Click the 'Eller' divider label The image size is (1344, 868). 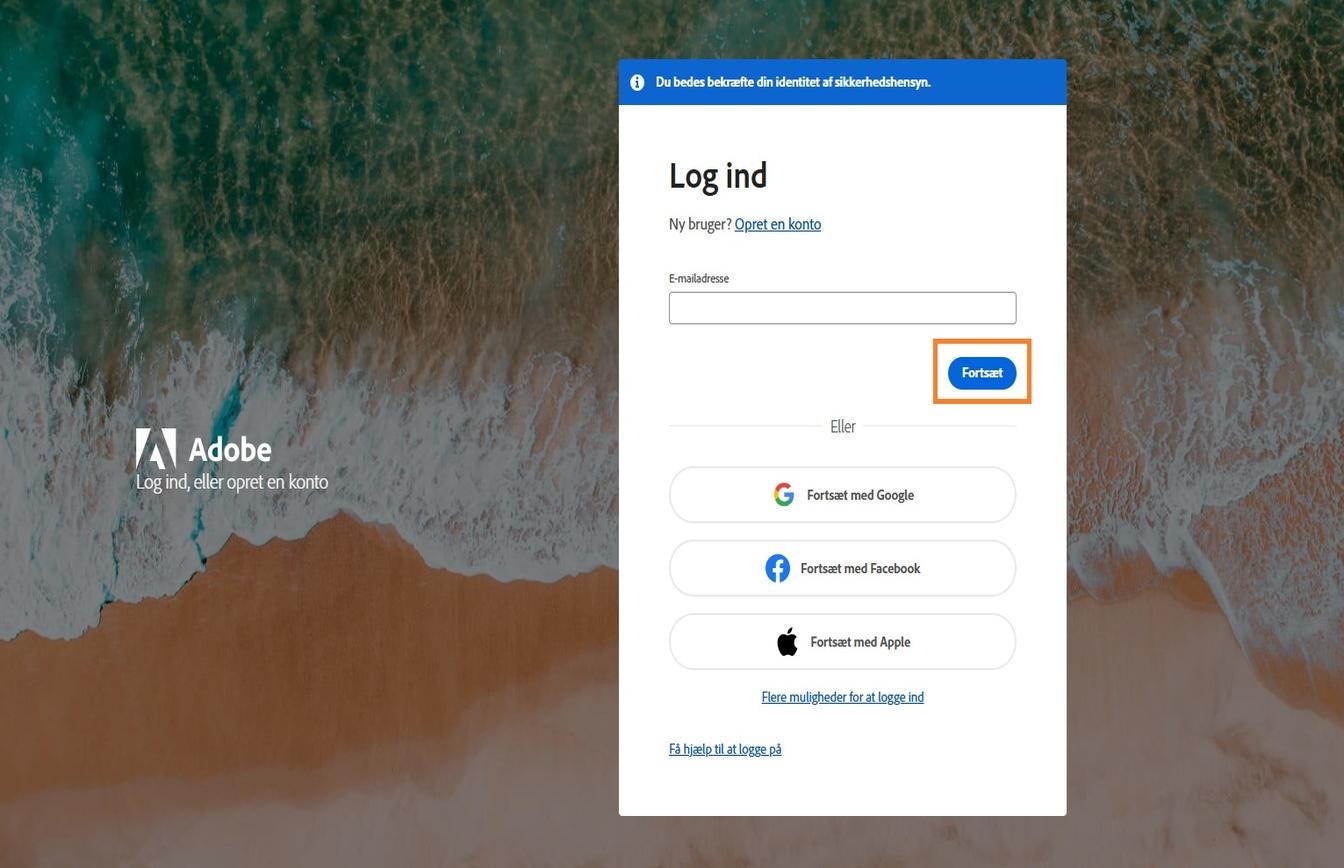842,426
